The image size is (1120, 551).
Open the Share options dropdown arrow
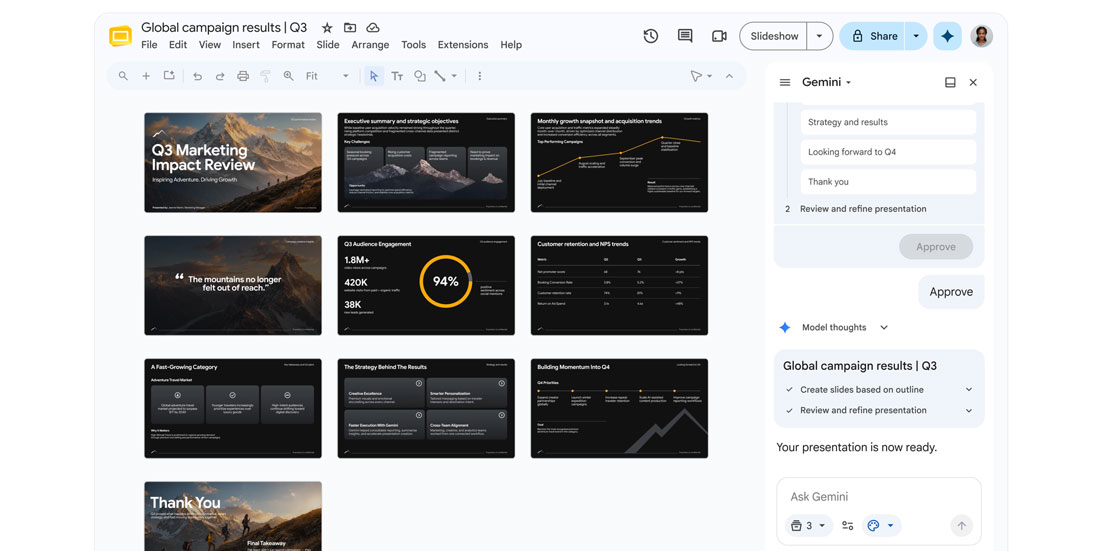[916, 36]
